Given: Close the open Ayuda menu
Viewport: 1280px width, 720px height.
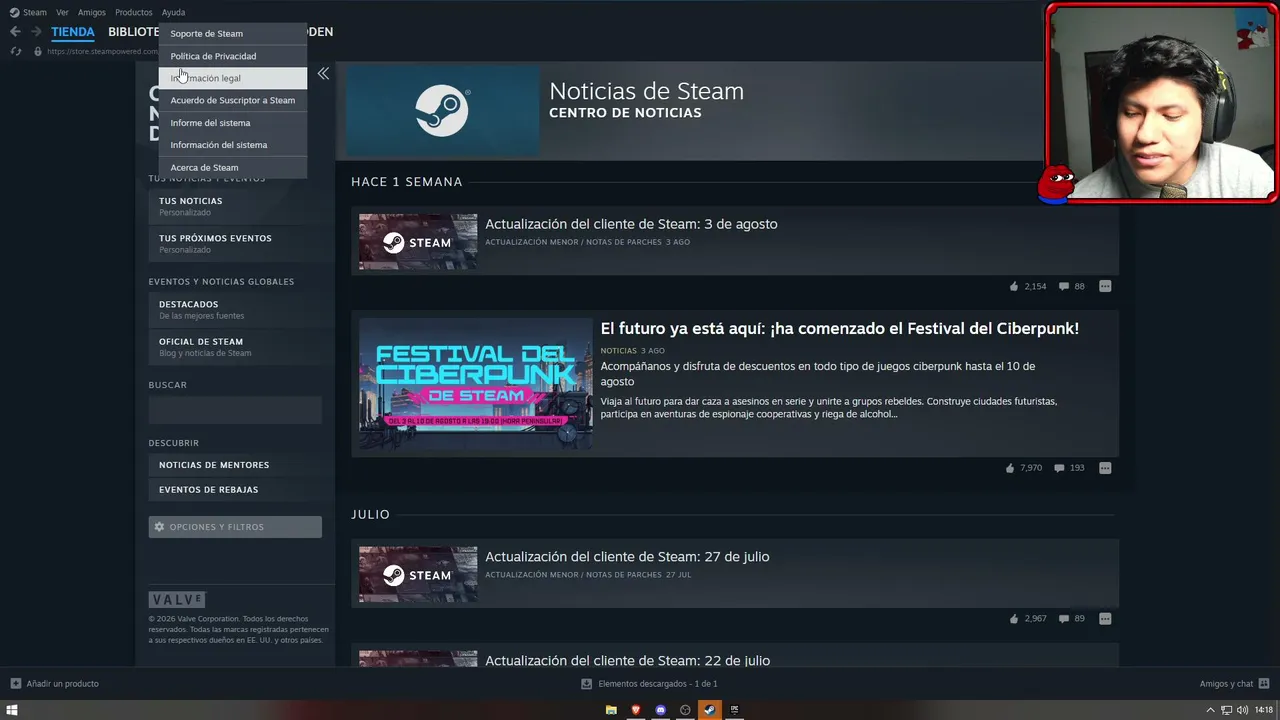Looking at the screenshot, I should (173, 12).
